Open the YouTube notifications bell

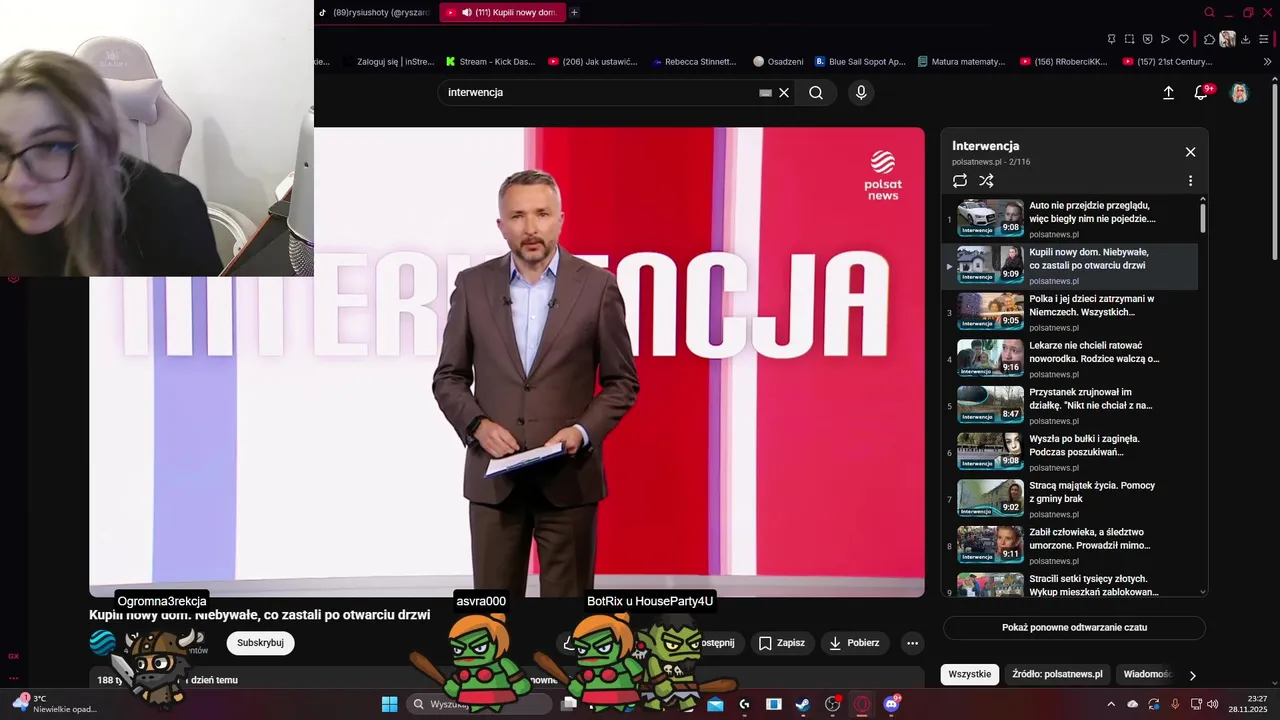pyautogui.click(x=1201, y=93)
